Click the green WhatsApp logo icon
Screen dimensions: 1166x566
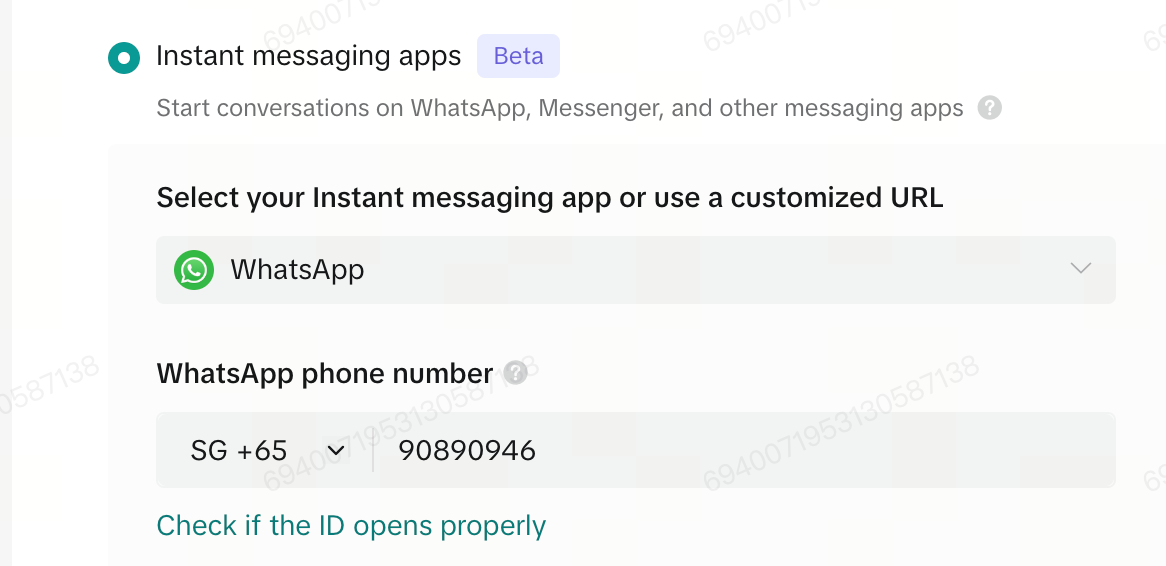194,269
